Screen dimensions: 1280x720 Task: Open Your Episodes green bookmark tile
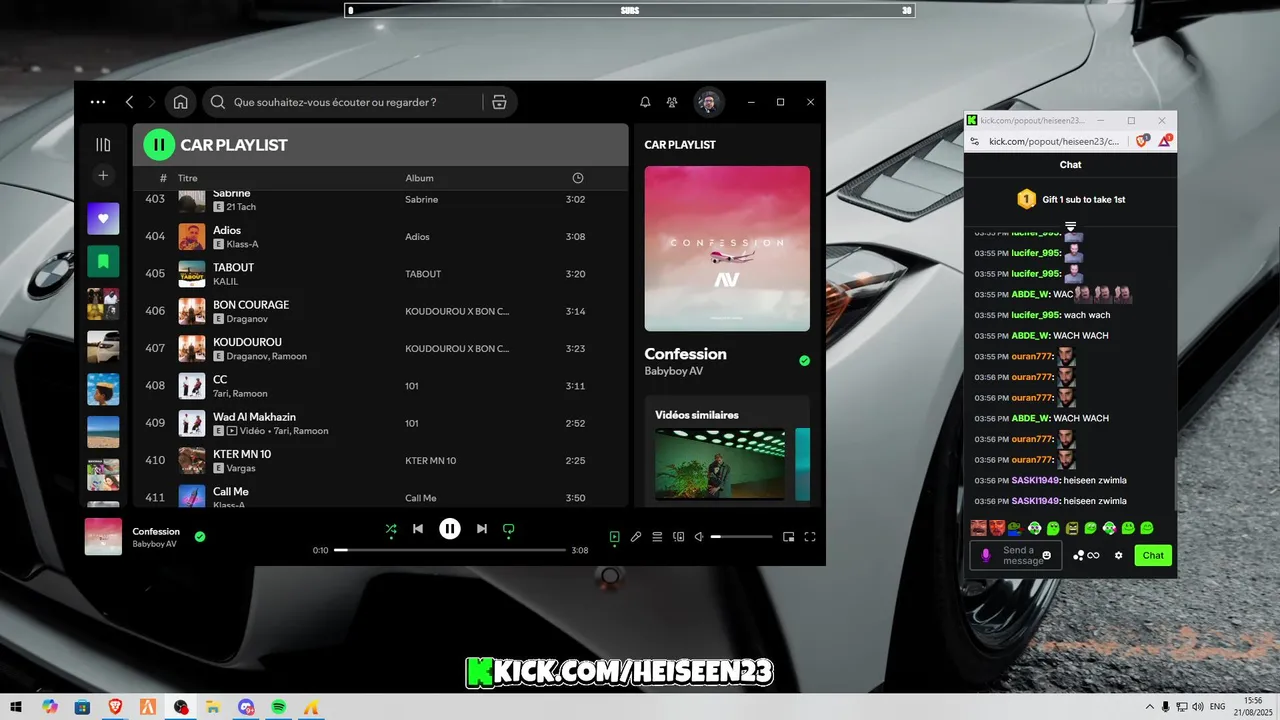[103, 261]
